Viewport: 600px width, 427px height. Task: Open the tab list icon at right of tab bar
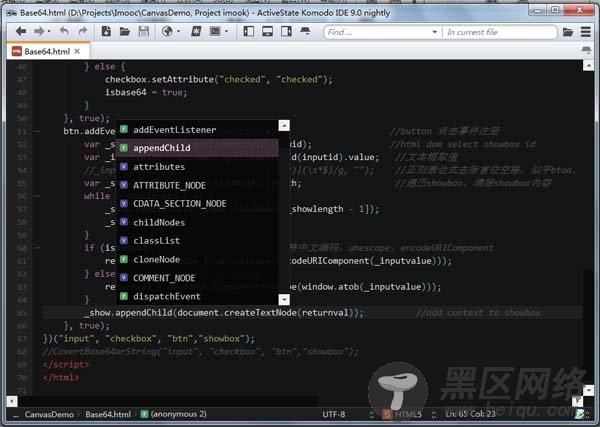click(586, 50)
